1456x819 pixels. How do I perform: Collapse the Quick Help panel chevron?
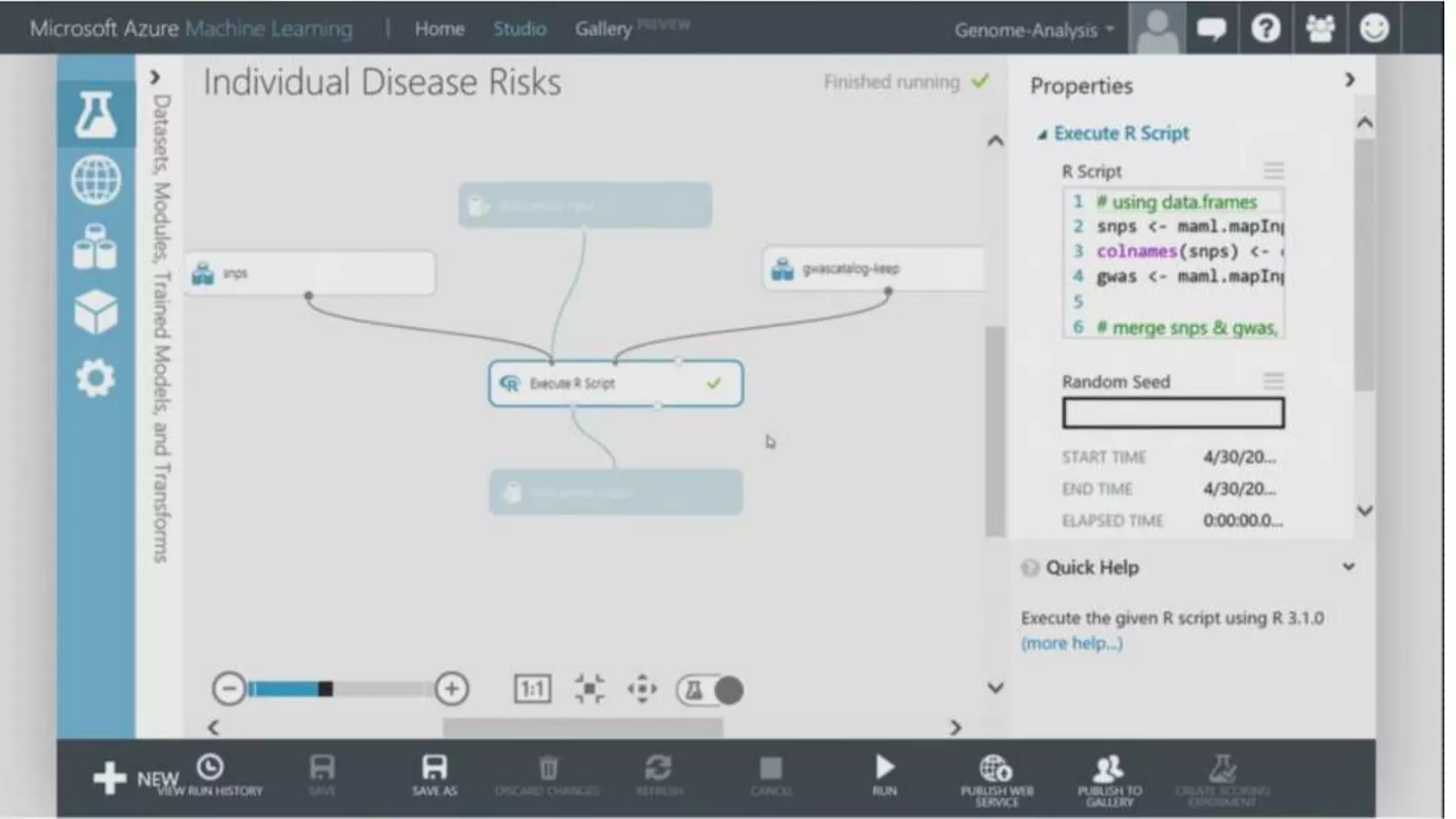point(1349,567)
